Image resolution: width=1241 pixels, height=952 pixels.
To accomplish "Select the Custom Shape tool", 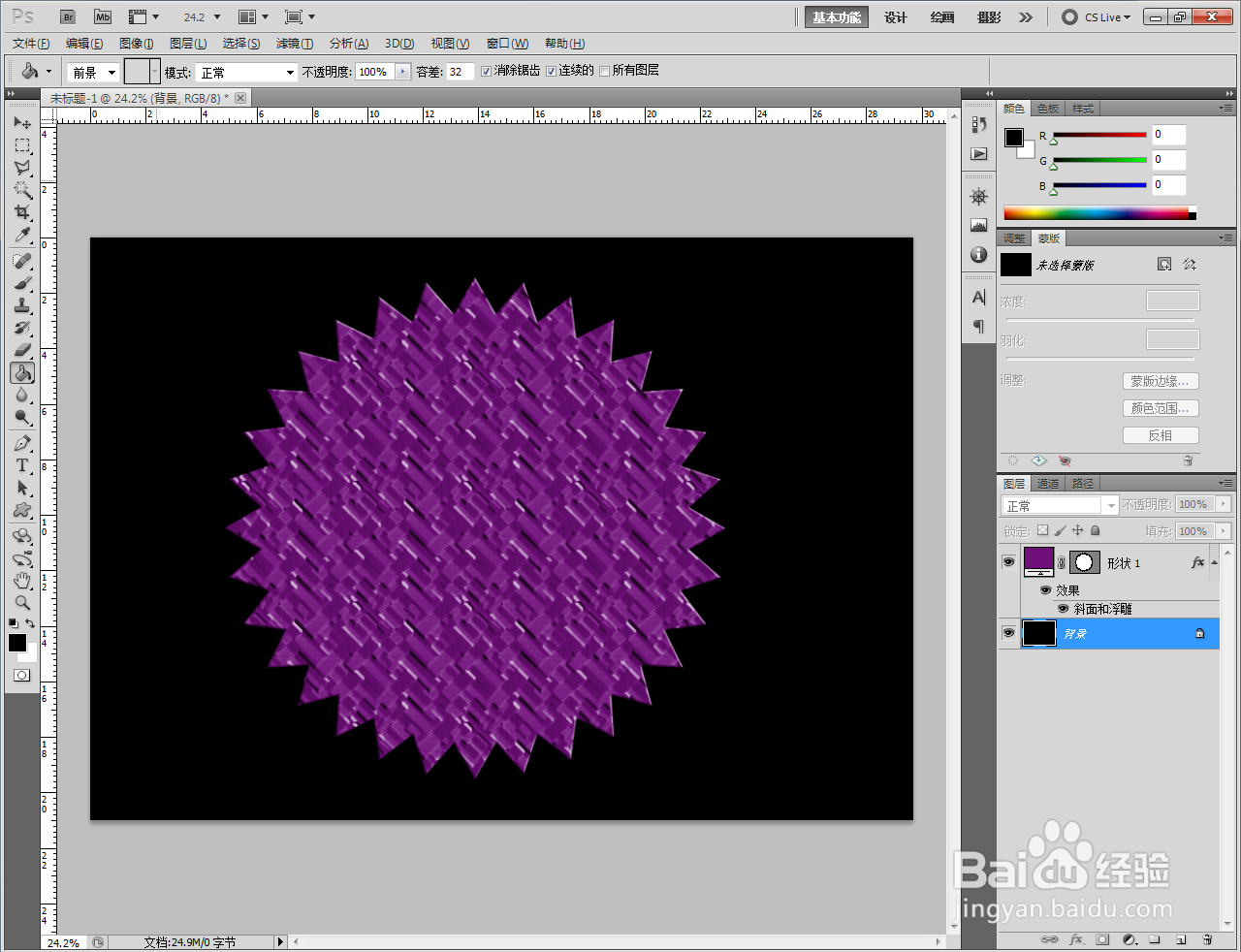I will [22, 510].
